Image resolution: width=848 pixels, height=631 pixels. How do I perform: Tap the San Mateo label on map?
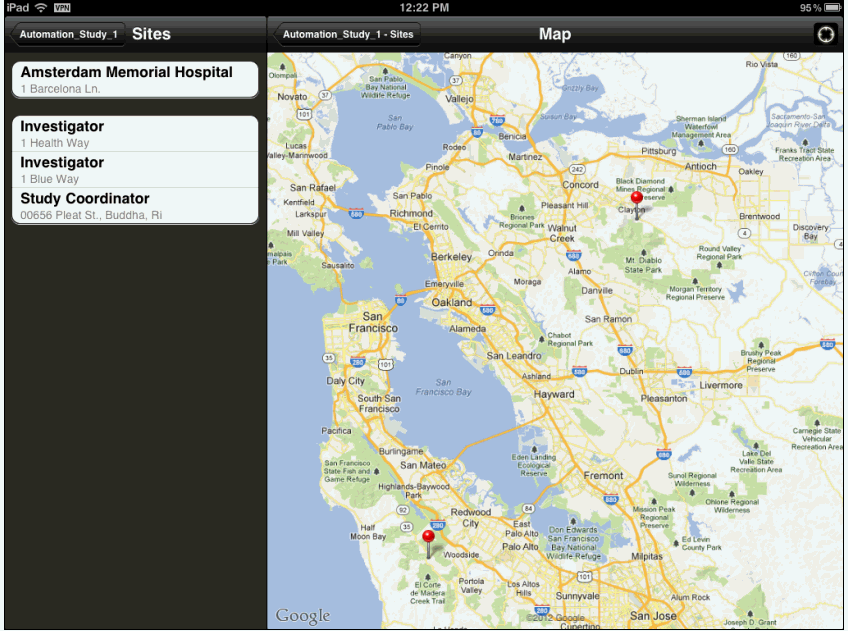click(423, 465)
